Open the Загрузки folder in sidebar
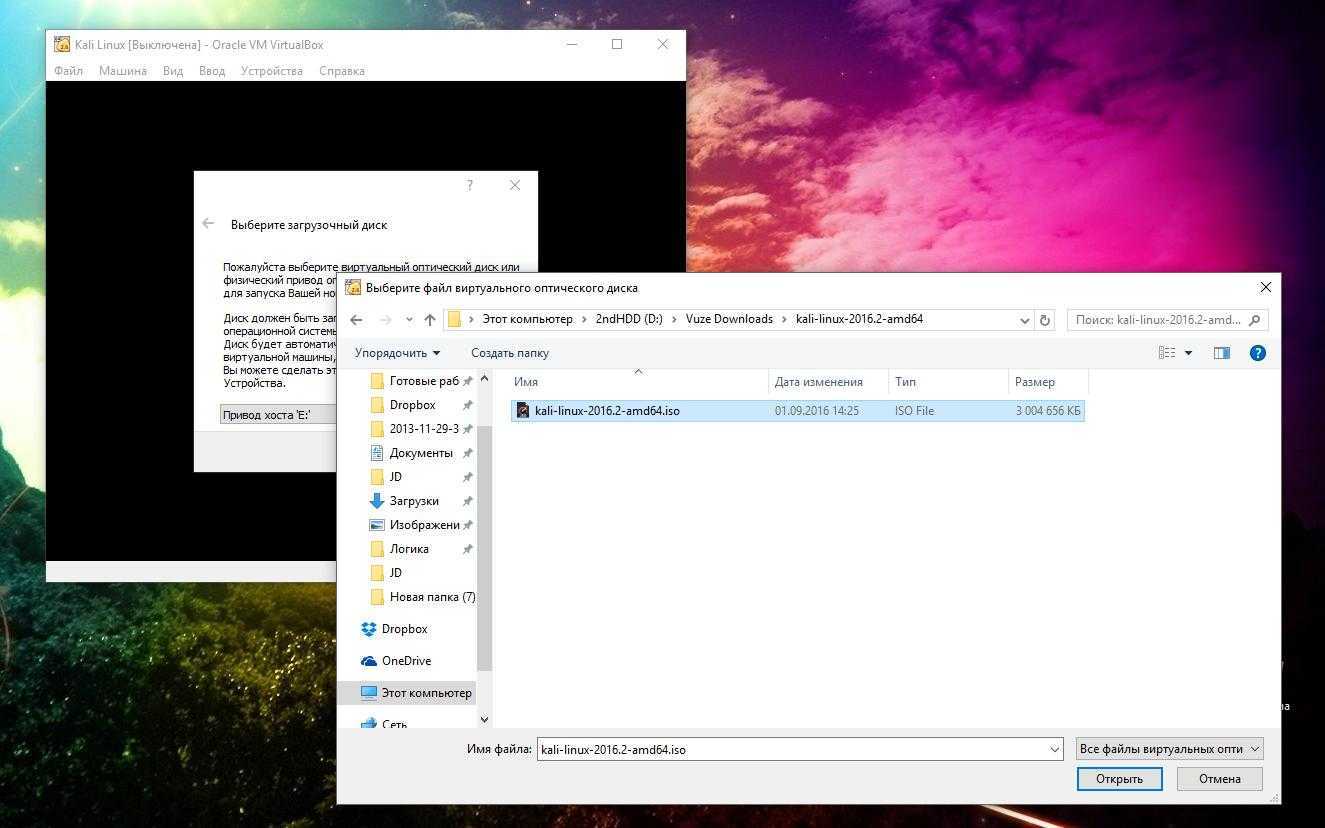Screen dimensions: 1325x828 pyautogui.click(x=414, y=501)
